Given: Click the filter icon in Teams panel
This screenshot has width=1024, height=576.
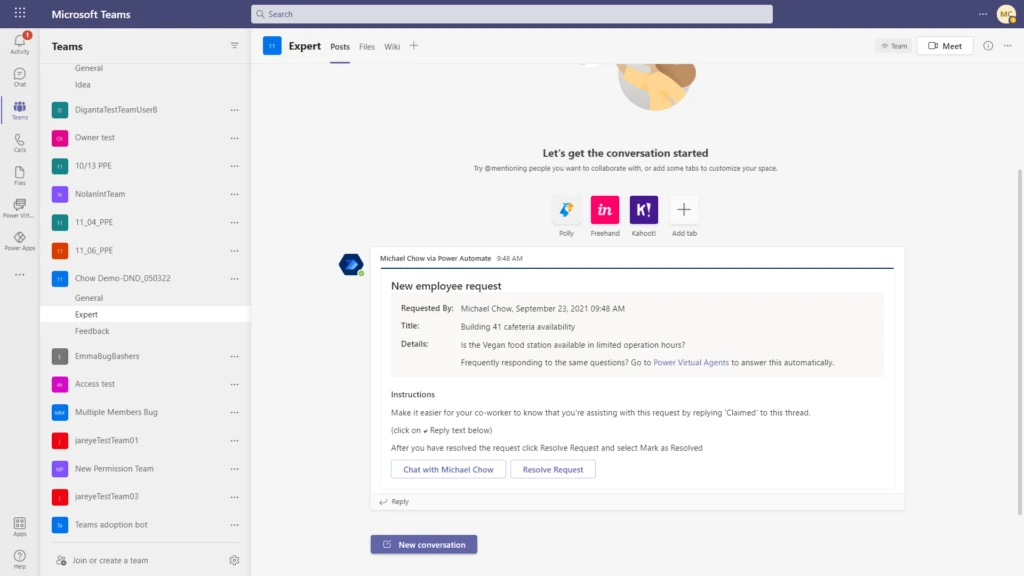Looking at the screenshot, I should point(234,46).
